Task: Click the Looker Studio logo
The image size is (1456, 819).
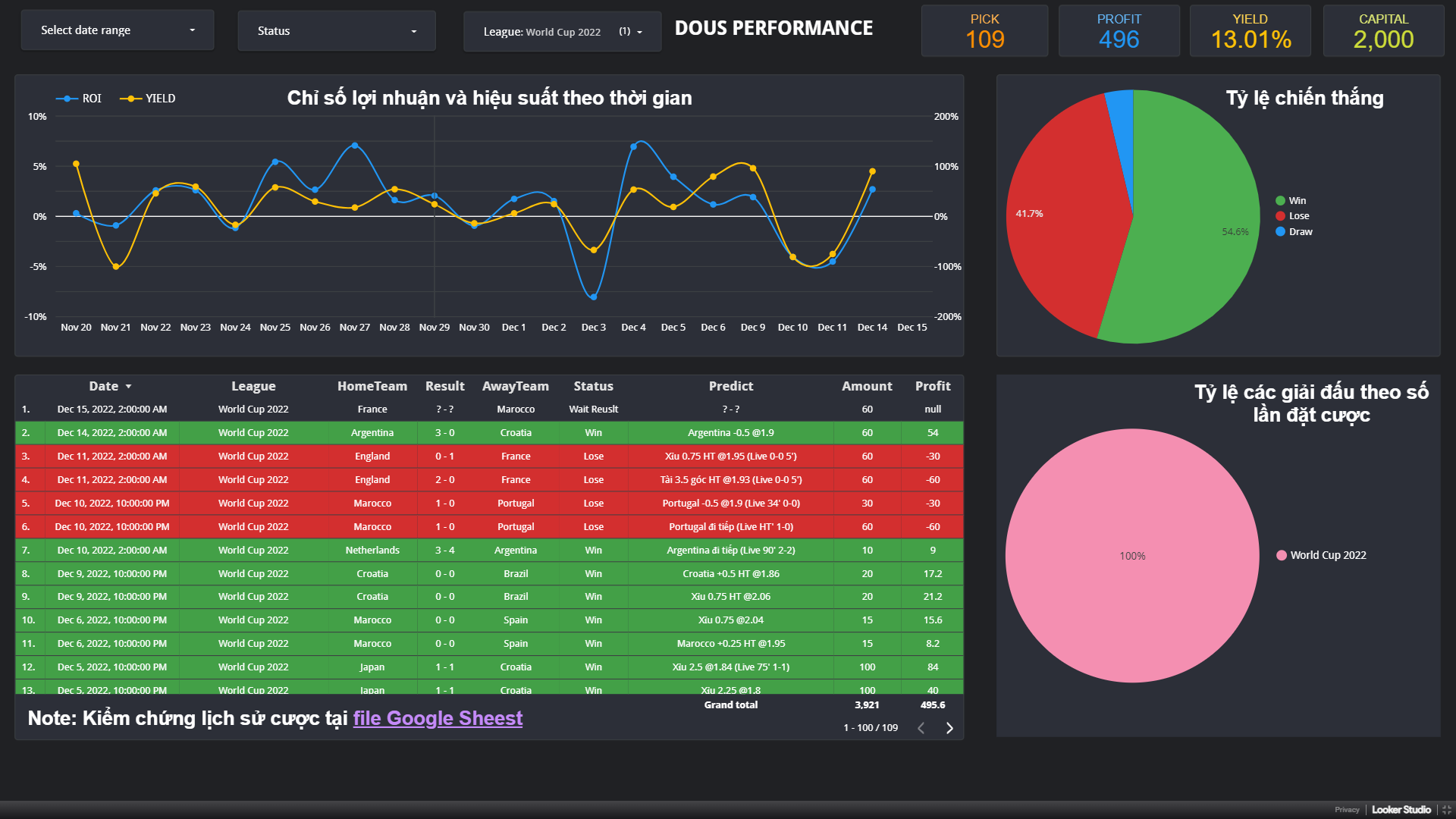Action: click(x=1401, y=810)
